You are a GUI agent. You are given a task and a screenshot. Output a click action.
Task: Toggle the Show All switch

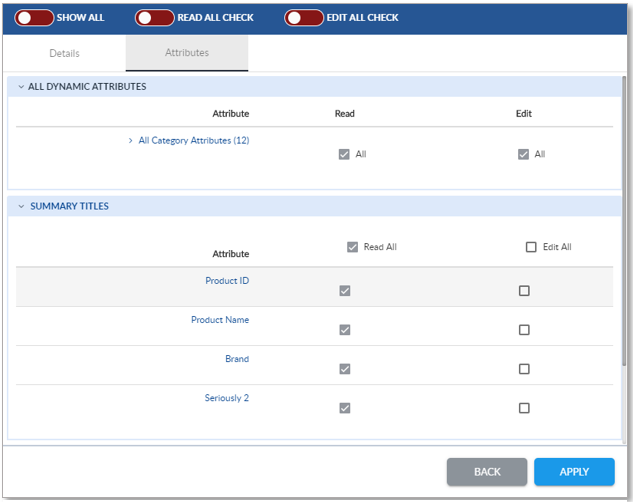coord(34,17)
